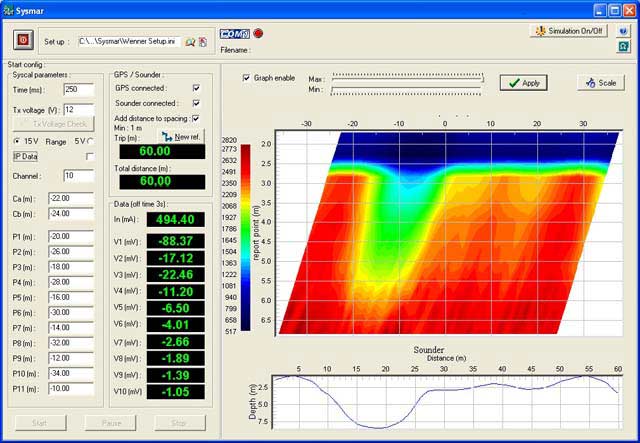Click the Set up file path field

tap(129, 42)
